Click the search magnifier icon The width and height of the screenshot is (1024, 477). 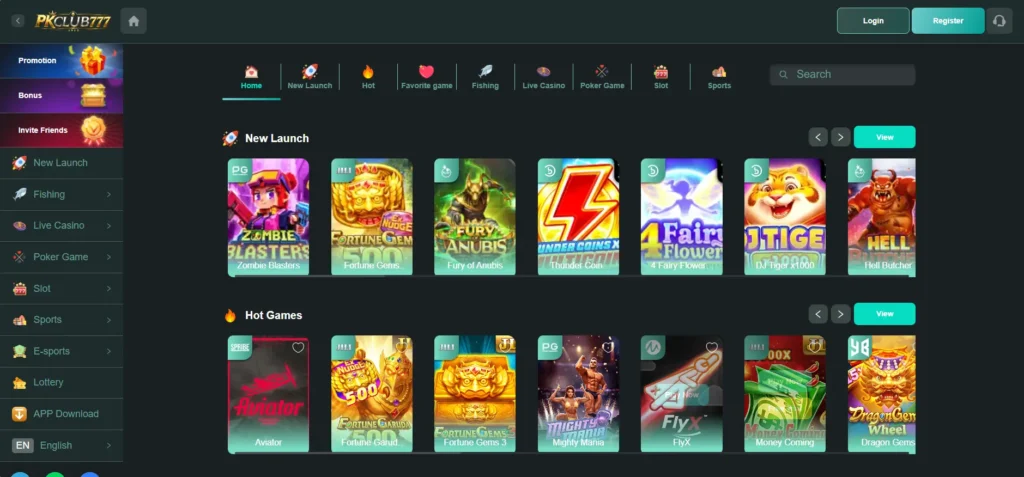[x=783, y=74]
